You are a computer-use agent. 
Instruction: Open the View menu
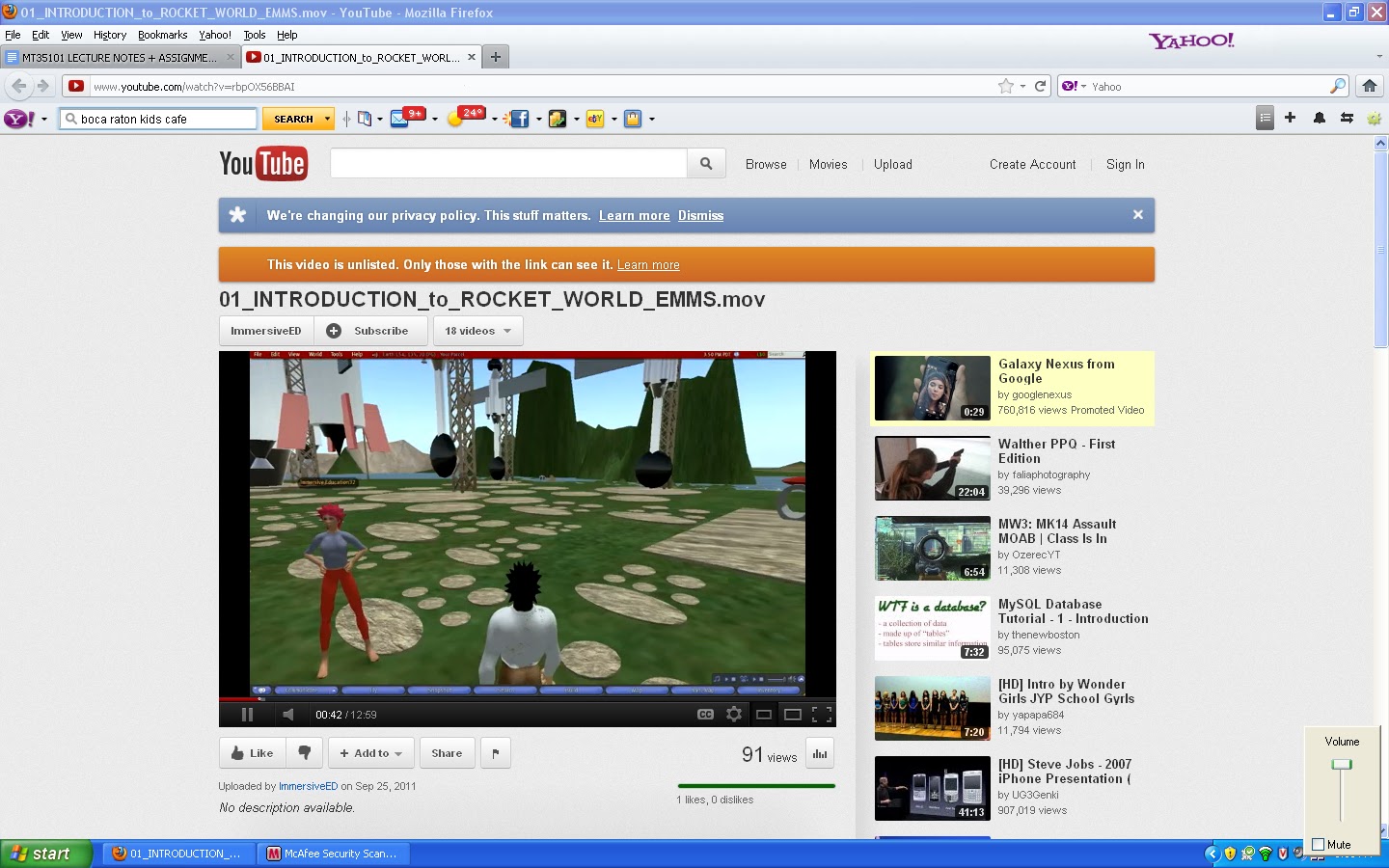click(71, 35)
